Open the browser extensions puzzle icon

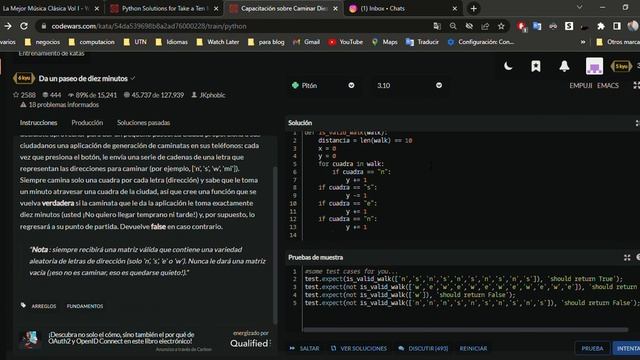(x=601, y=26)
